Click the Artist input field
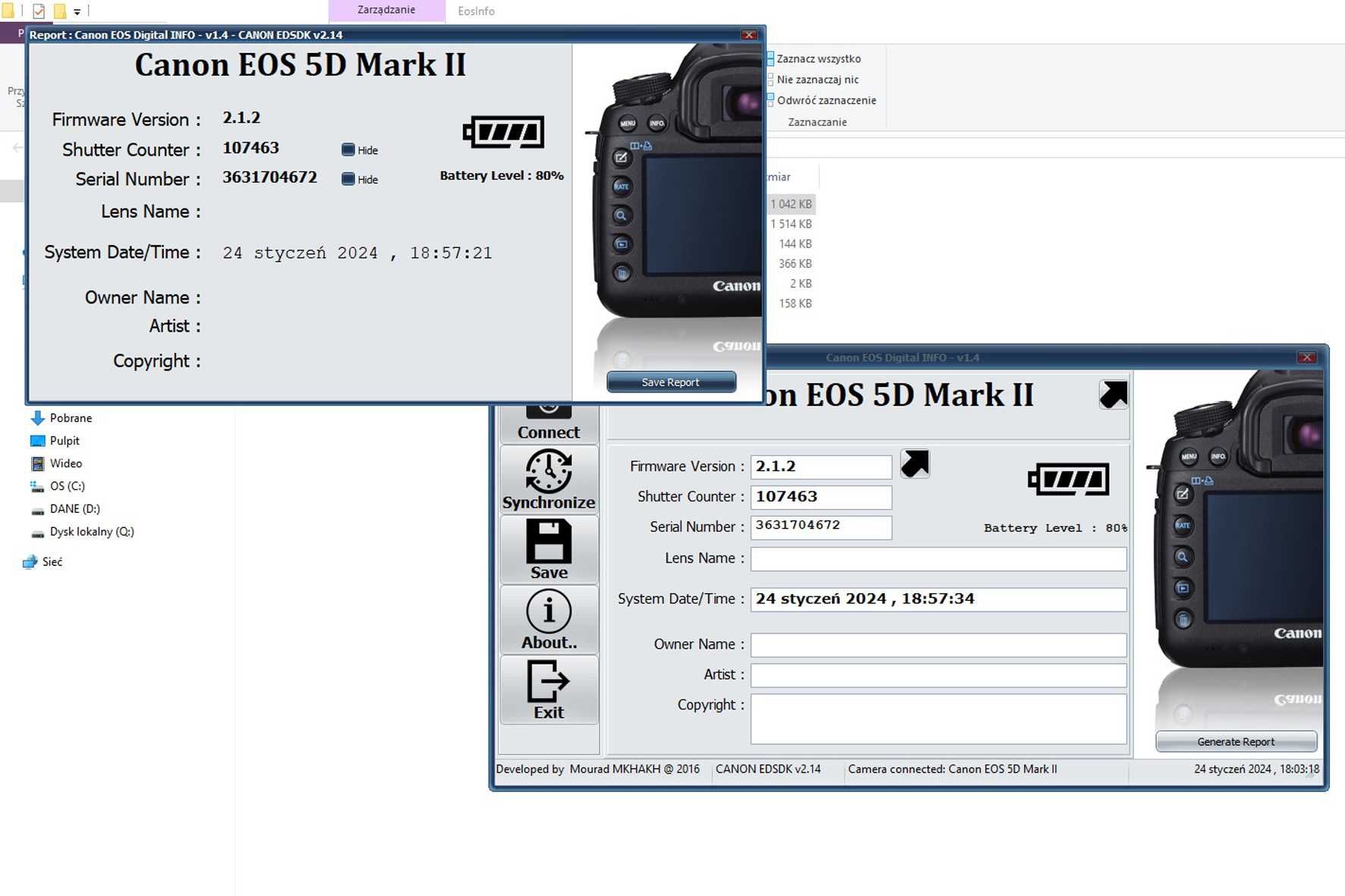The width and height of the screenshot is (1345, 896). tap(939, 675)
